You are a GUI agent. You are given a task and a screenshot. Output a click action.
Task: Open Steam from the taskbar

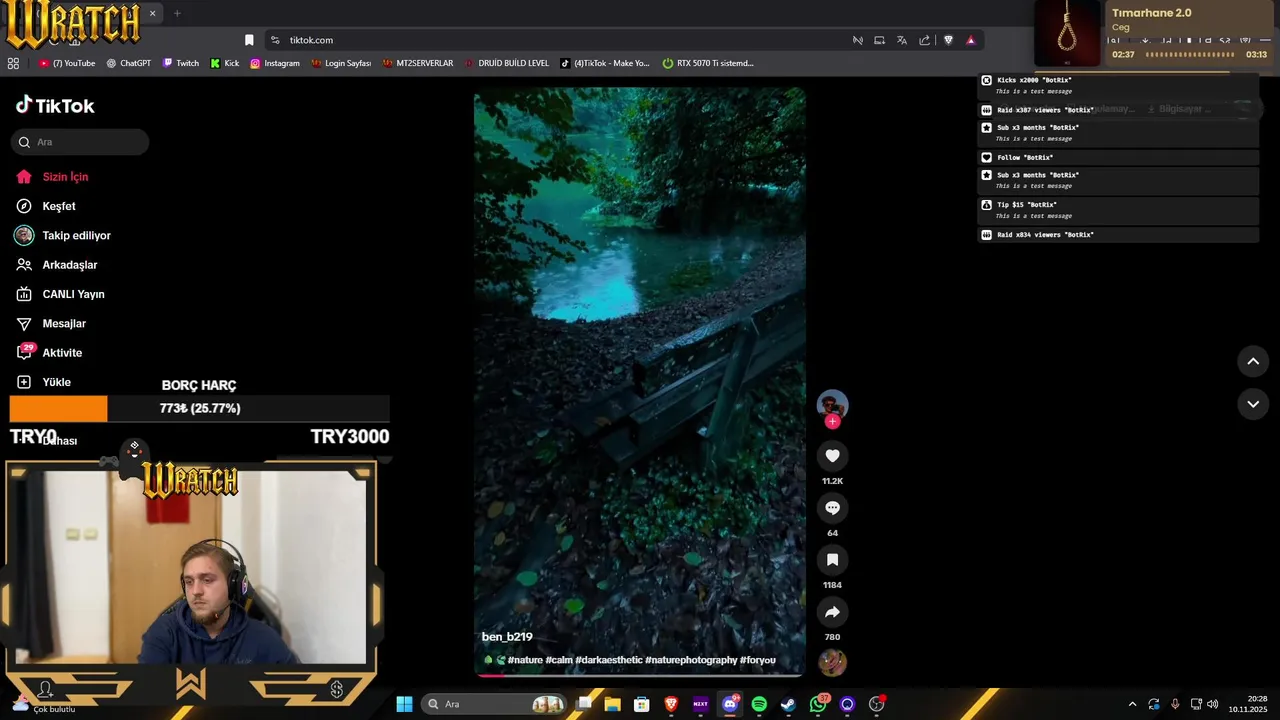click(788, 704)
